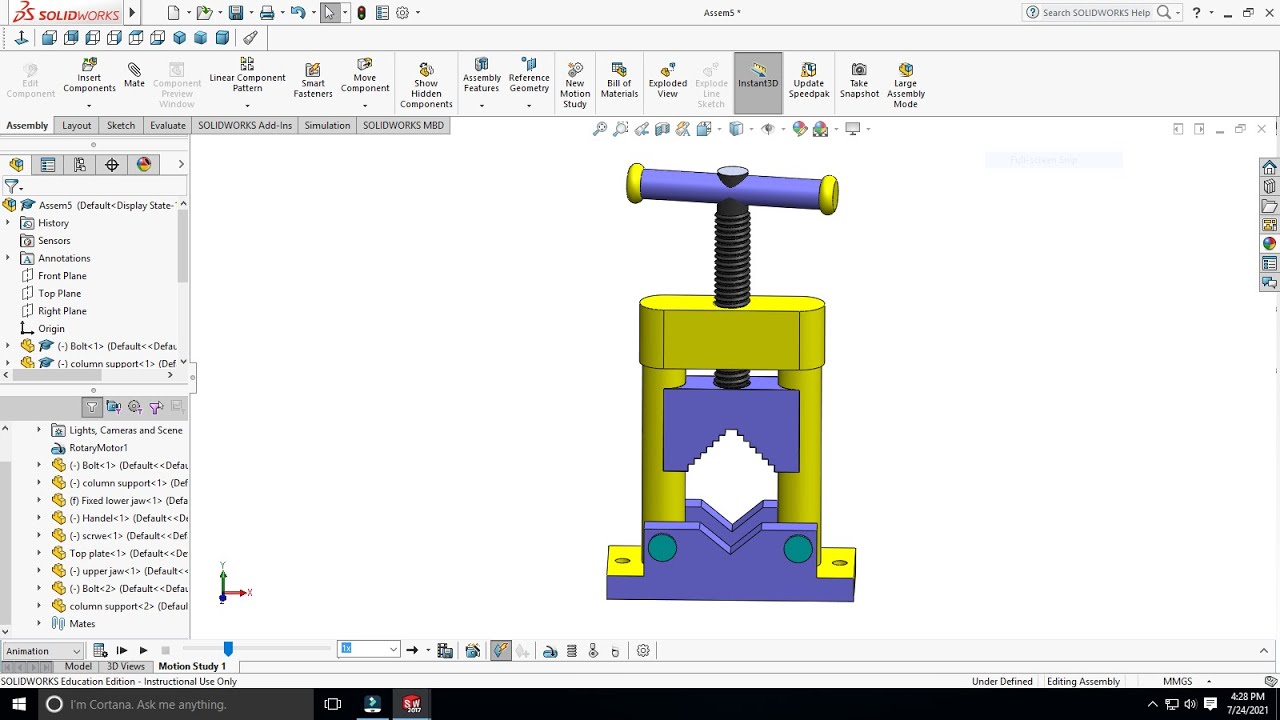Viewport: 1280px width, 720px height.
Task: Click Update Speedpak
Action: tap(809, 80)
